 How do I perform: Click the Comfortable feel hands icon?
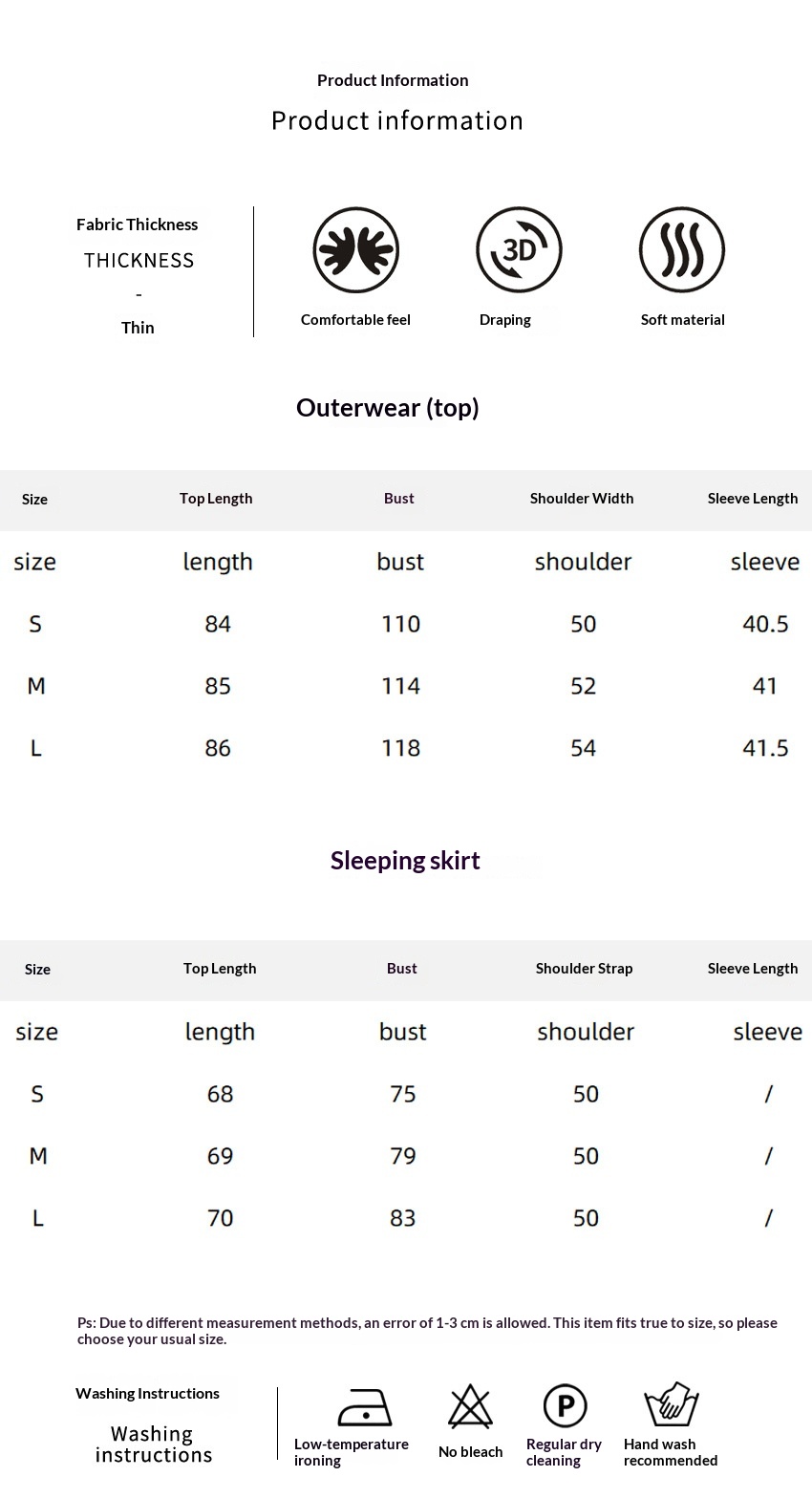click(355, 250)
